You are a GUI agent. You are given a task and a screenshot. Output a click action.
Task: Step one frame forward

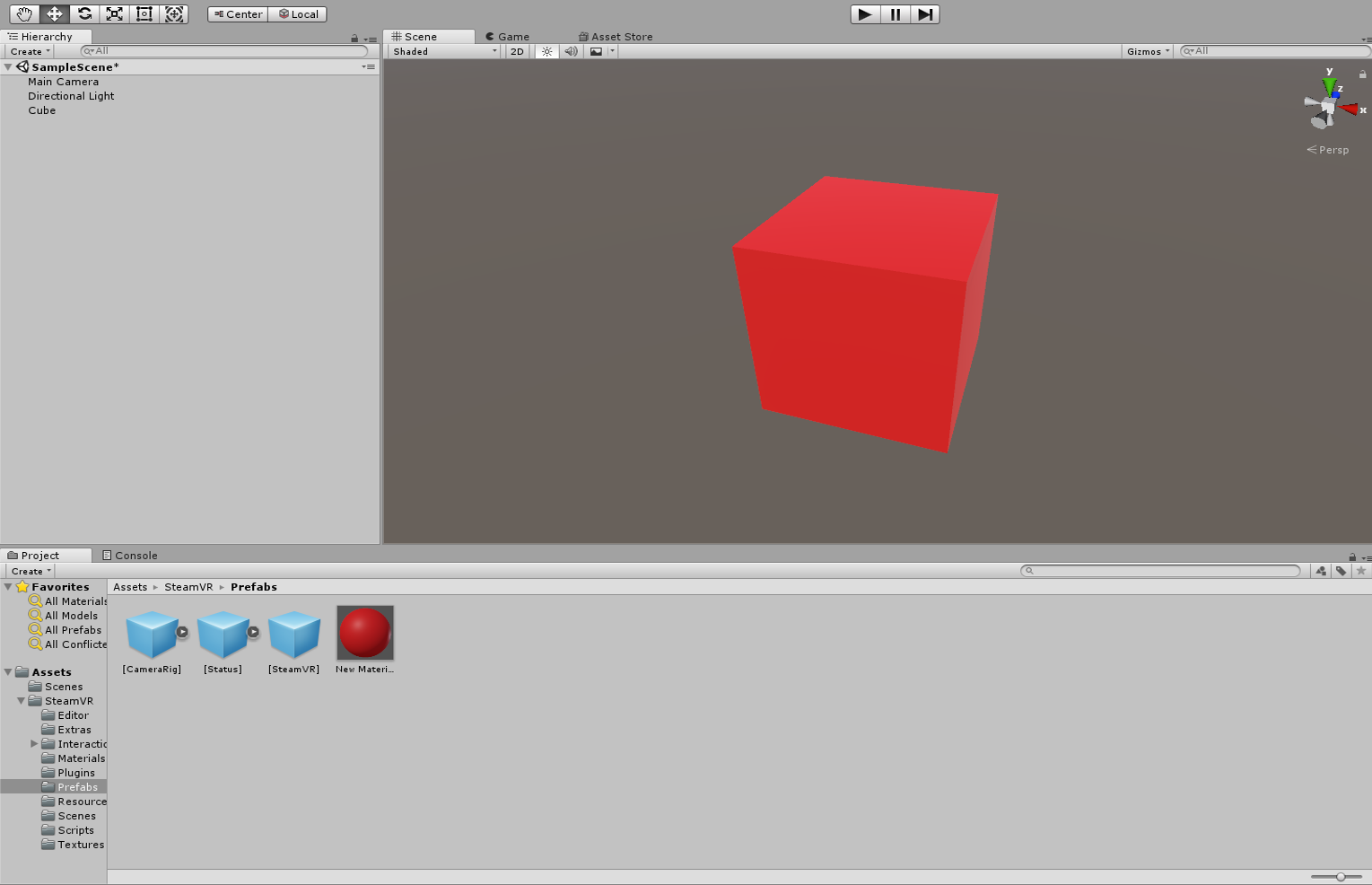[925, 14]
